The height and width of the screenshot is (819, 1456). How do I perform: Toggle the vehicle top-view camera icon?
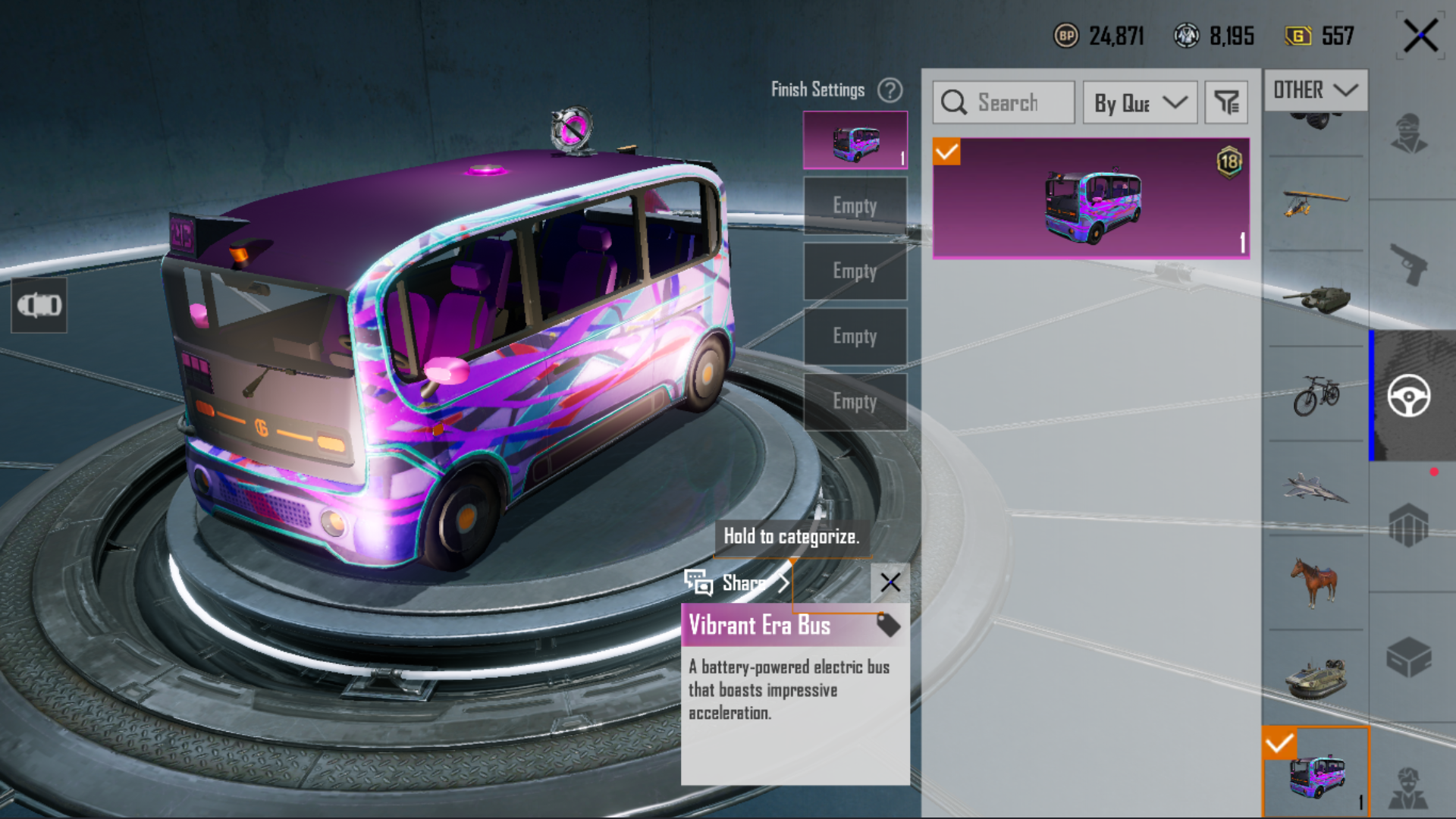[x=39, y=305]
